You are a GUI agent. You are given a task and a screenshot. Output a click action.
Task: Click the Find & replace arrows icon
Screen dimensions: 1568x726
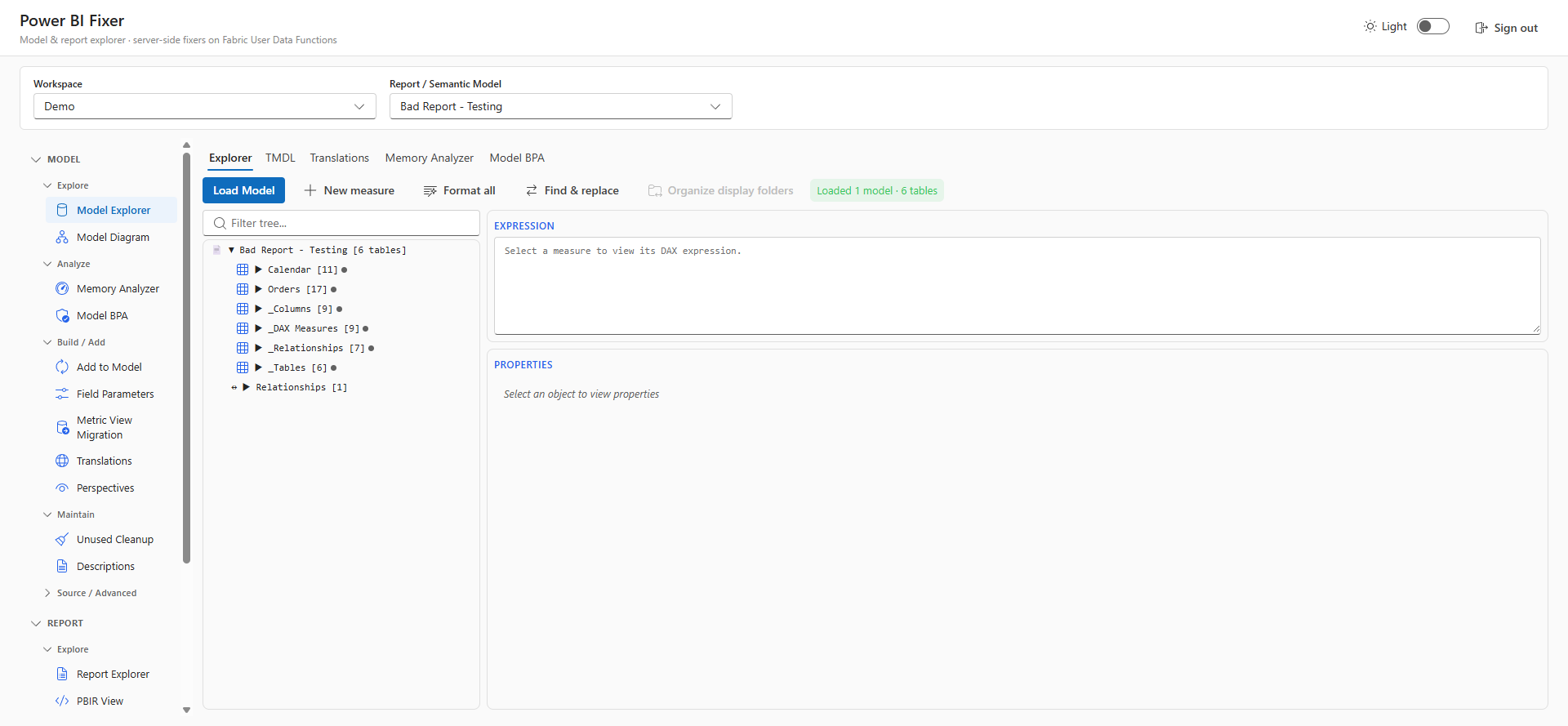(x=532, y=190)
